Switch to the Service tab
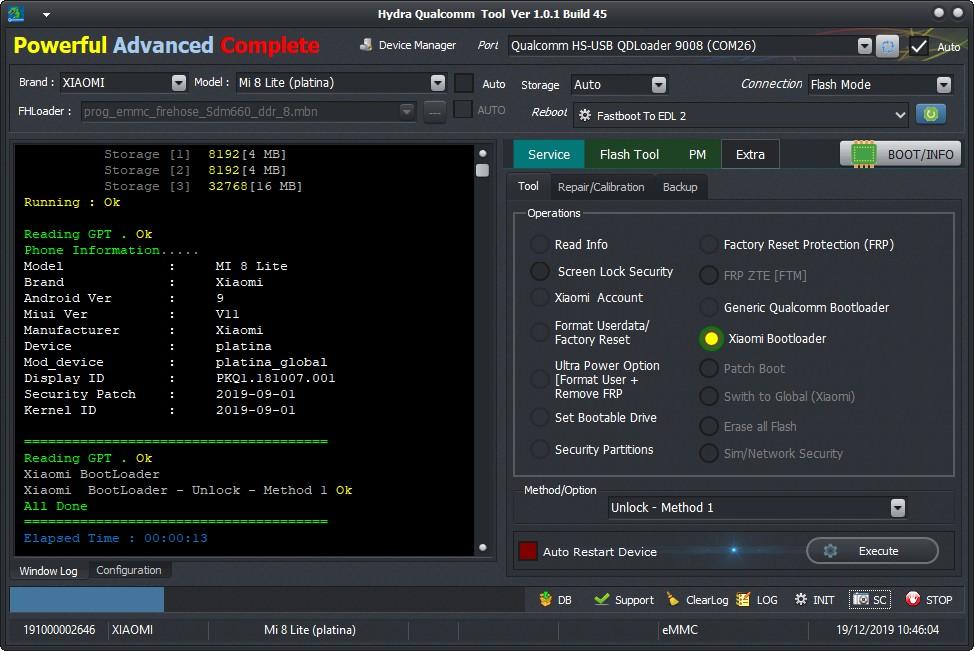Viewport: 974px width, 651px height. click(548, 154)
